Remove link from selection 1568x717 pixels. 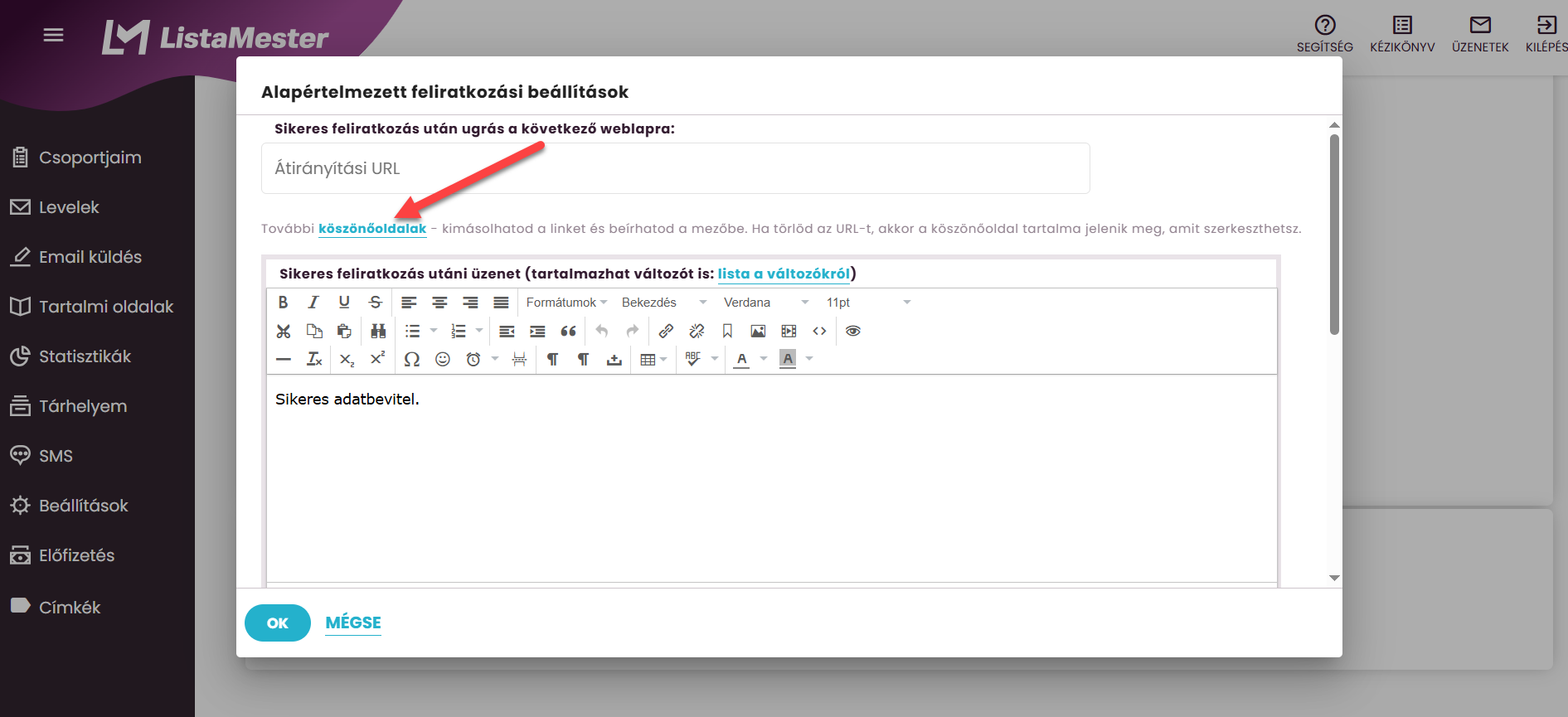[x=697, y=331]
